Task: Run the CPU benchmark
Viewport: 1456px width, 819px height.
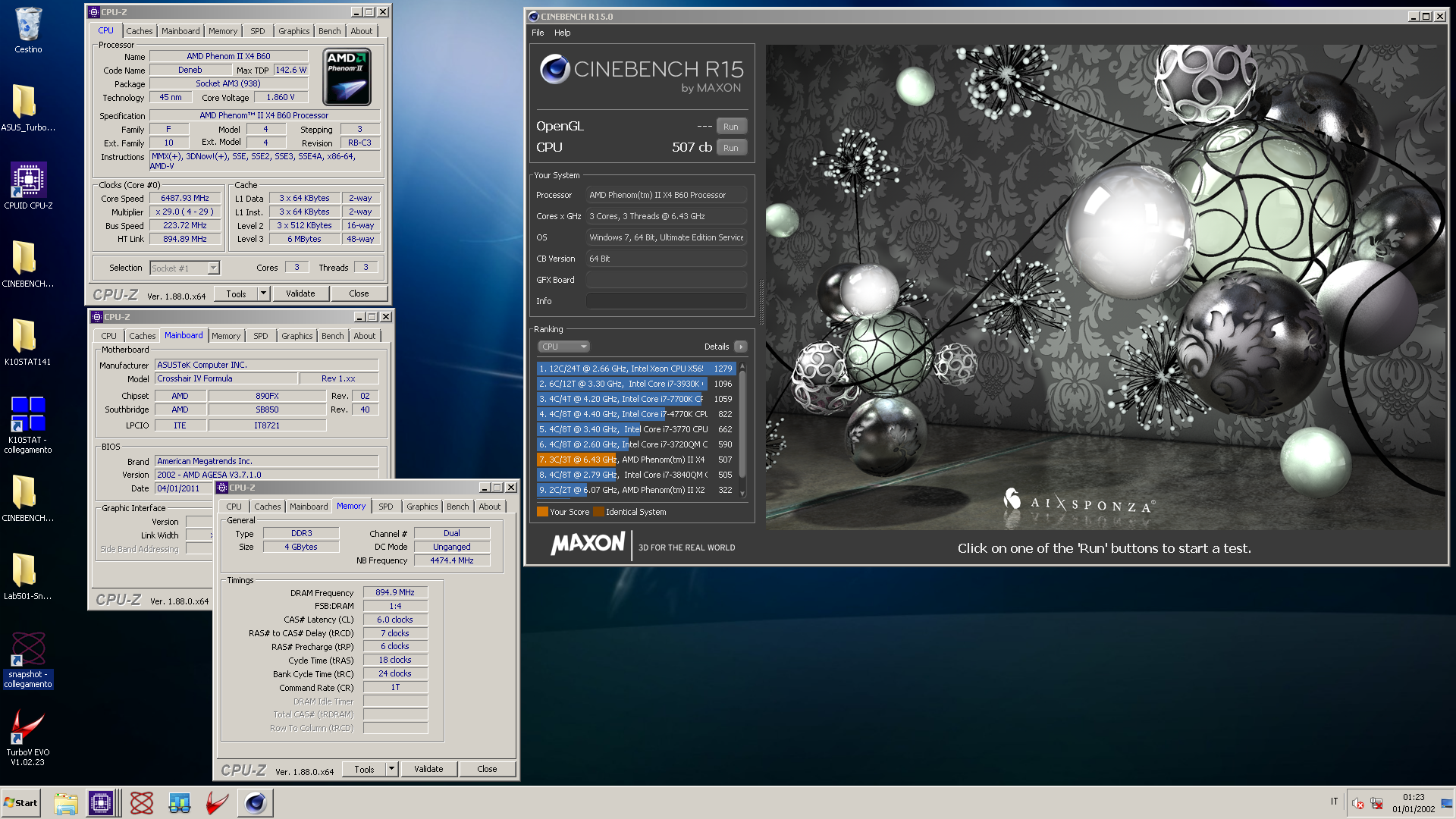Action: (x=731, y=148)
